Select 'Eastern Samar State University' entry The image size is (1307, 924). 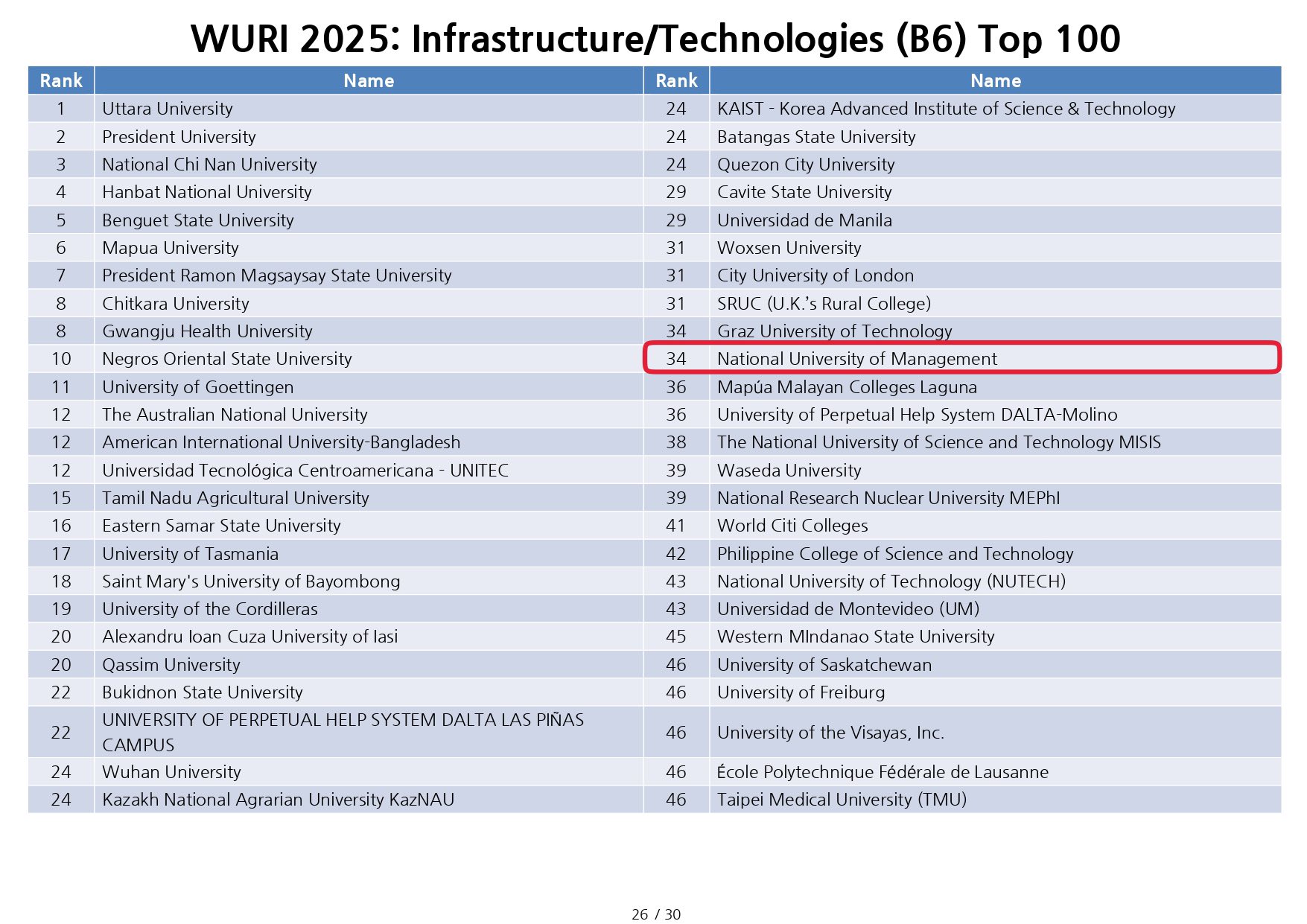(x=222, y=526)
